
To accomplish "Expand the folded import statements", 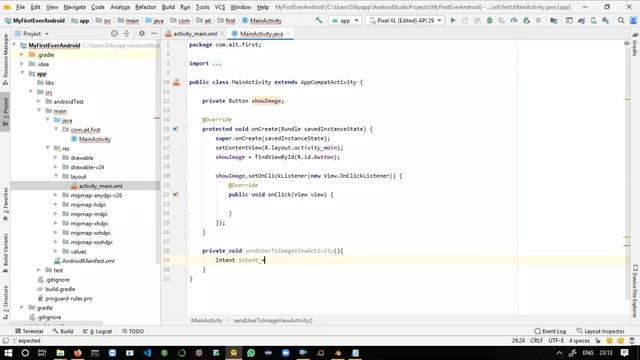I will click(217, 63).
